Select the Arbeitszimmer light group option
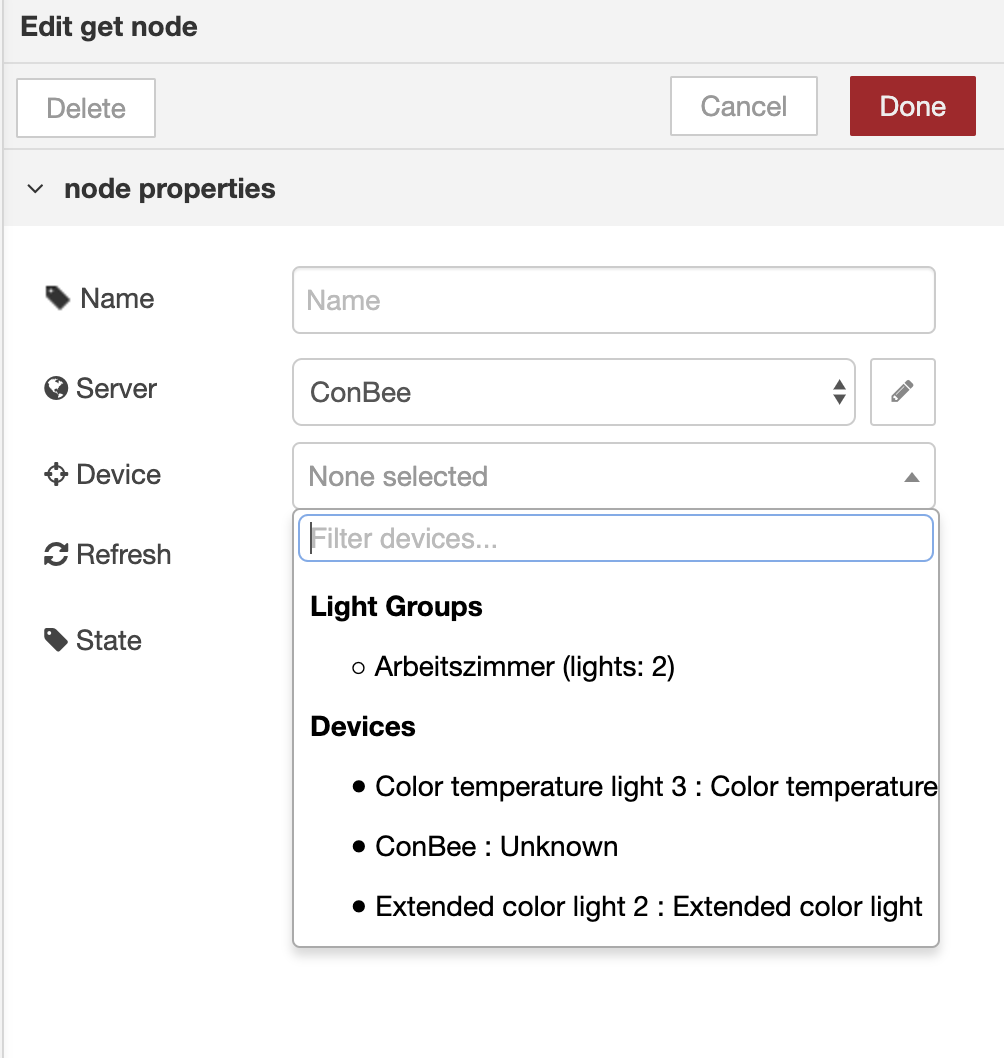The width and height of the screenshot is (1004, 1058). tap(522, 666)
